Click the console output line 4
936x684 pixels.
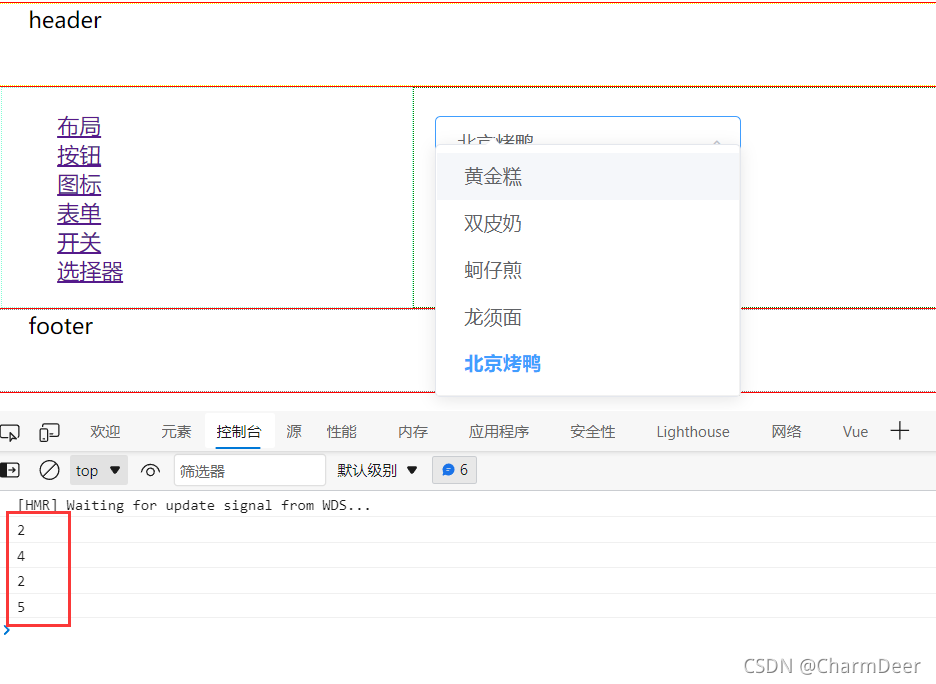[21, 556]
